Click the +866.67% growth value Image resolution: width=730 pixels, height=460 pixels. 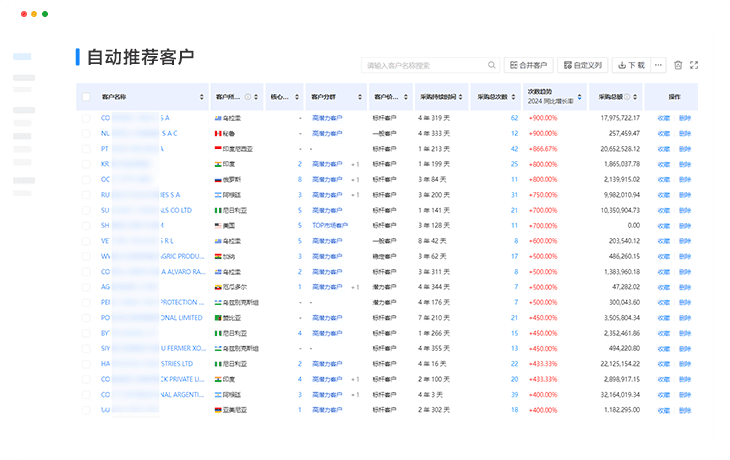point(543,149)
